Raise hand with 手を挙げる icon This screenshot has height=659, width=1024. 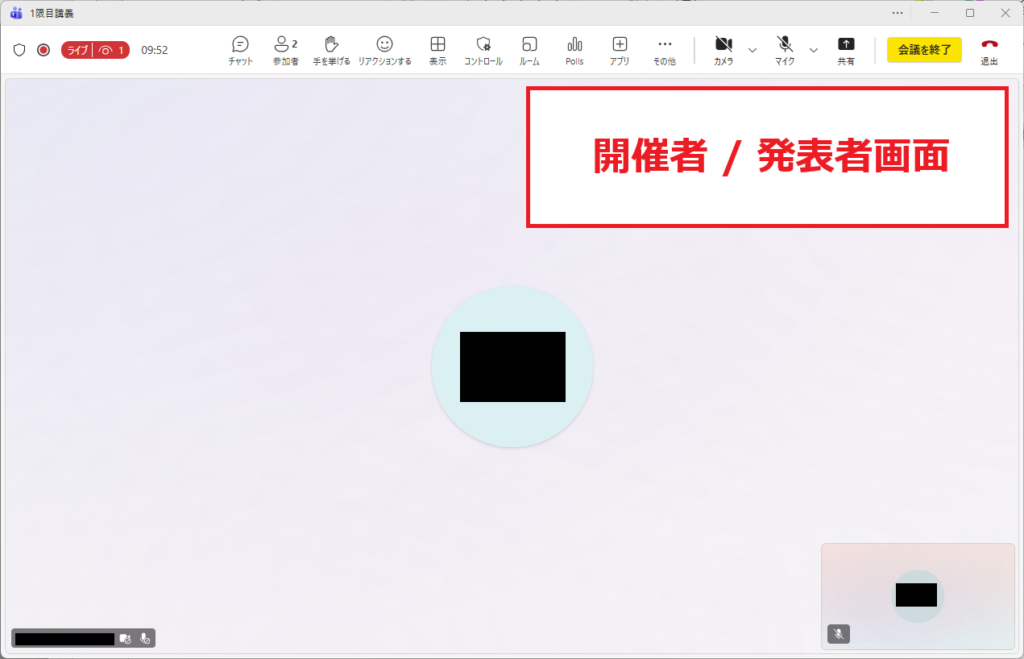click(x=333, y=50)
